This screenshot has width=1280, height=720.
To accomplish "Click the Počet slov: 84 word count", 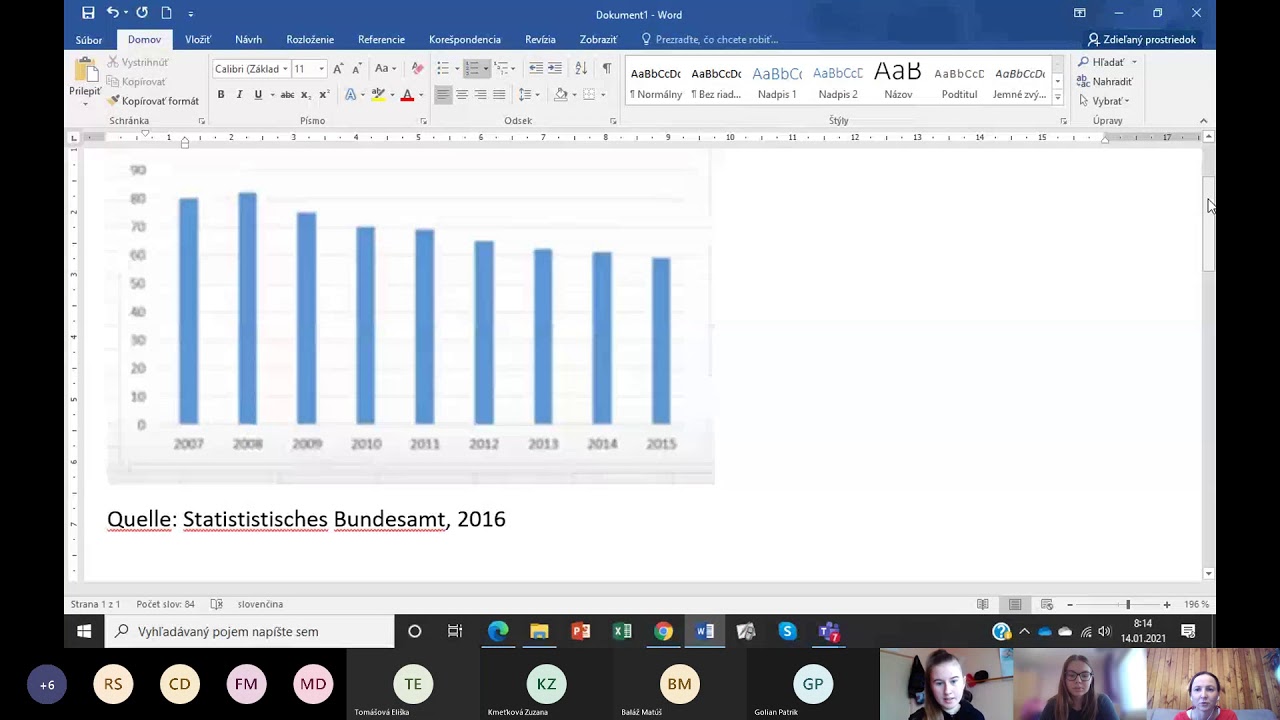I will pos(165,604).
